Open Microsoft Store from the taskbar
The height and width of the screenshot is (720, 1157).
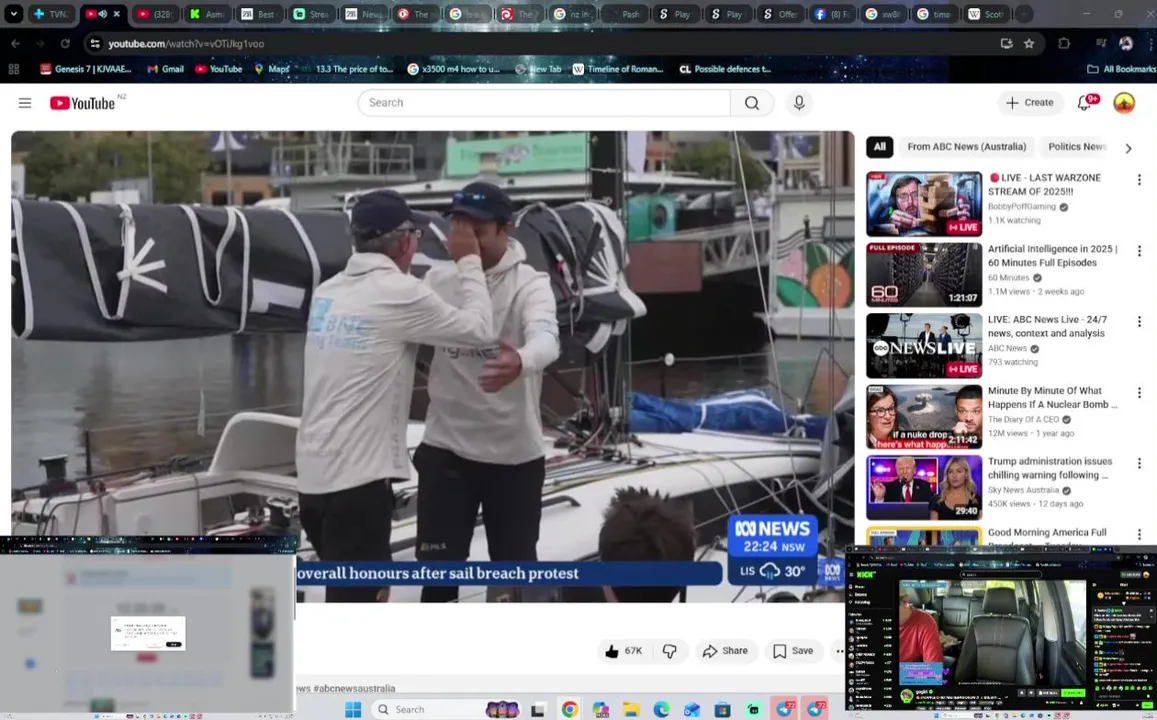click(722, 710)
